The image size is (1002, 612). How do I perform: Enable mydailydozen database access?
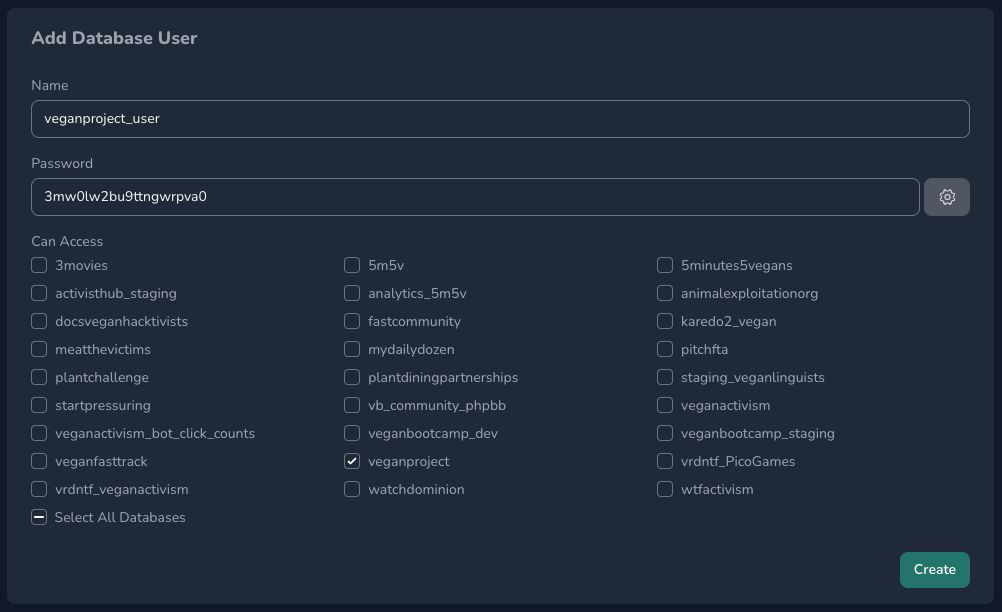click(x=352, y=349)
